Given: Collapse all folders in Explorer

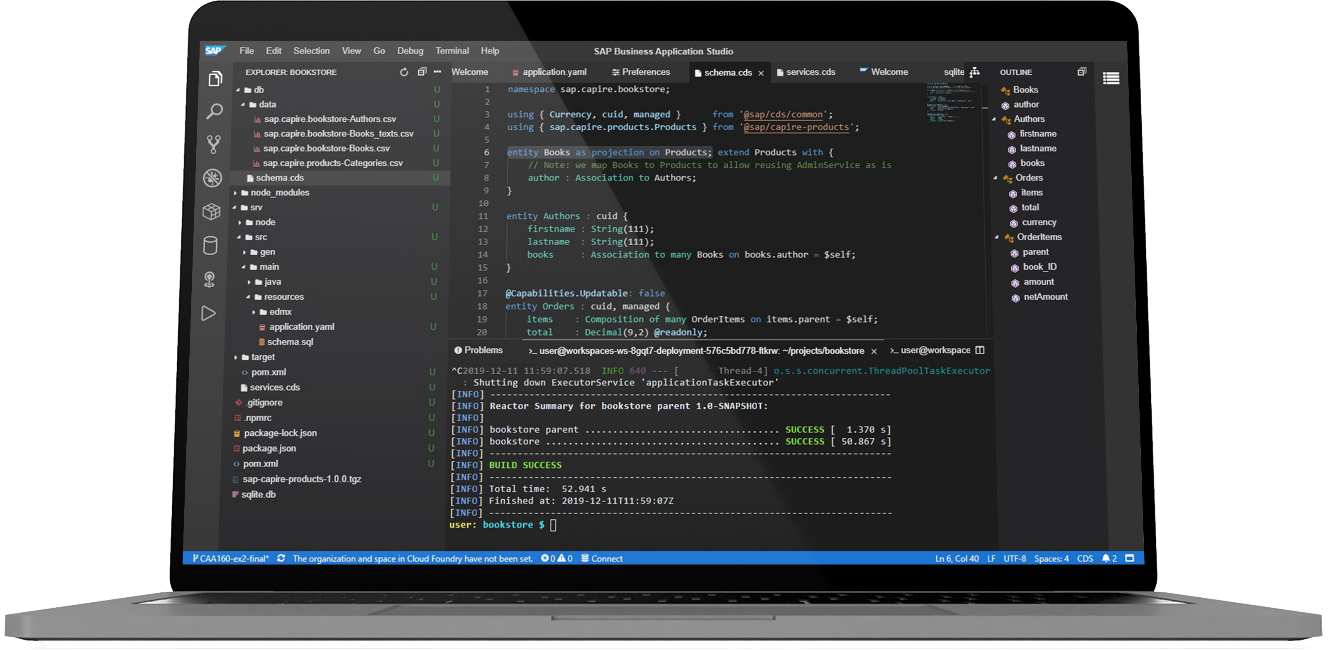Looking at the screenshot, I should [x=422, y=72].
